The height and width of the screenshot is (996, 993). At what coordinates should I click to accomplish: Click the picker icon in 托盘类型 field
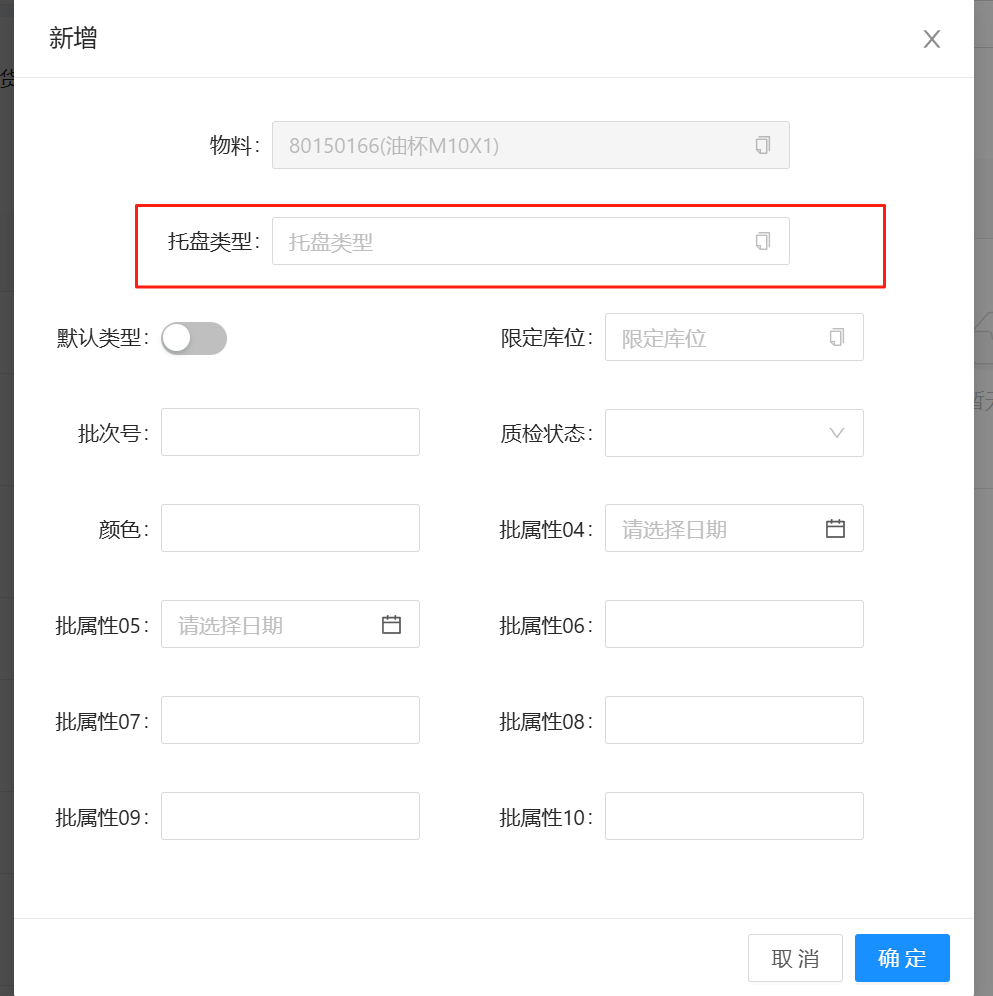point(763,241)
